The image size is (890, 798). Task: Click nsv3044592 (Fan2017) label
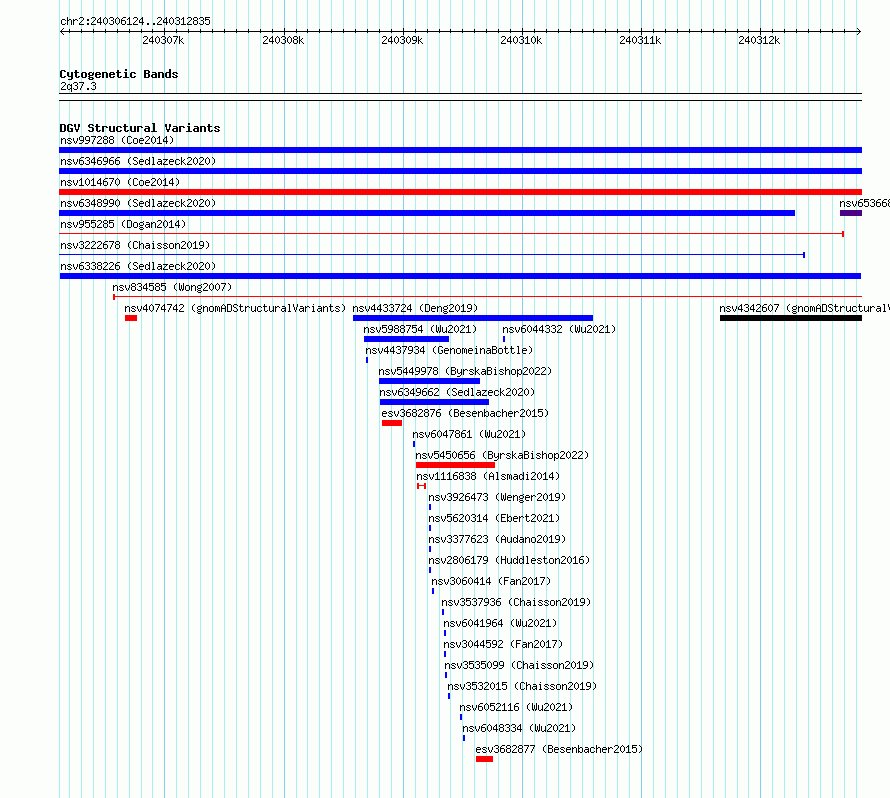point(503,644)
